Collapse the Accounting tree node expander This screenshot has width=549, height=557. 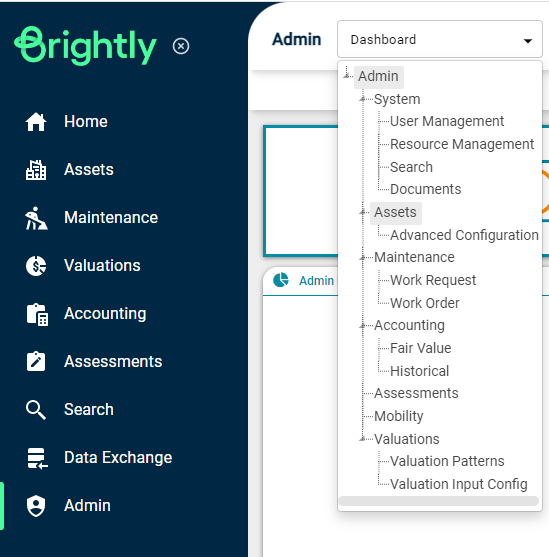click(x=362, y=325)
